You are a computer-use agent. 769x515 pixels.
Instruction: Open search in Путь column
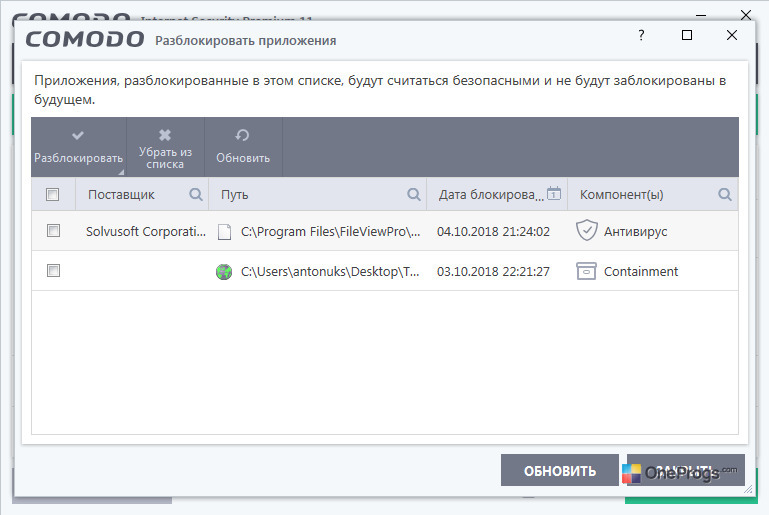coord(413,195)
